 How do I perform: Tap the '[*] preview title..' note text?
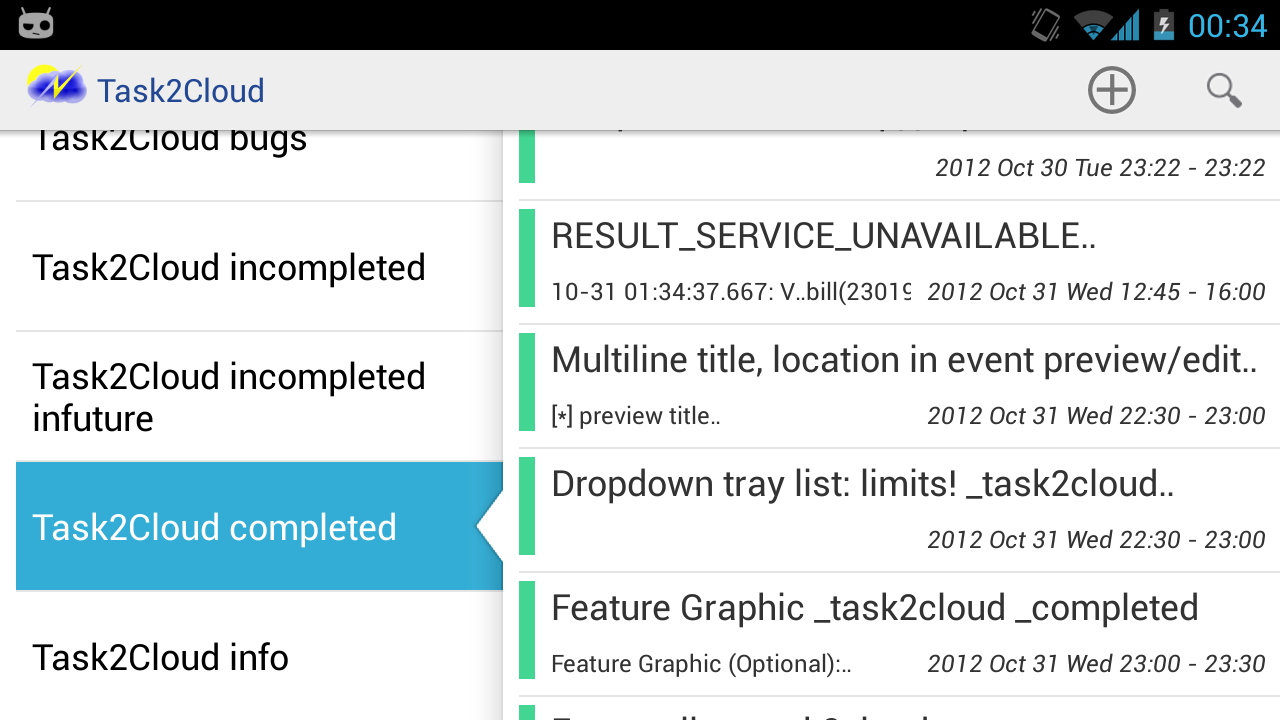(x=635, y=416)
